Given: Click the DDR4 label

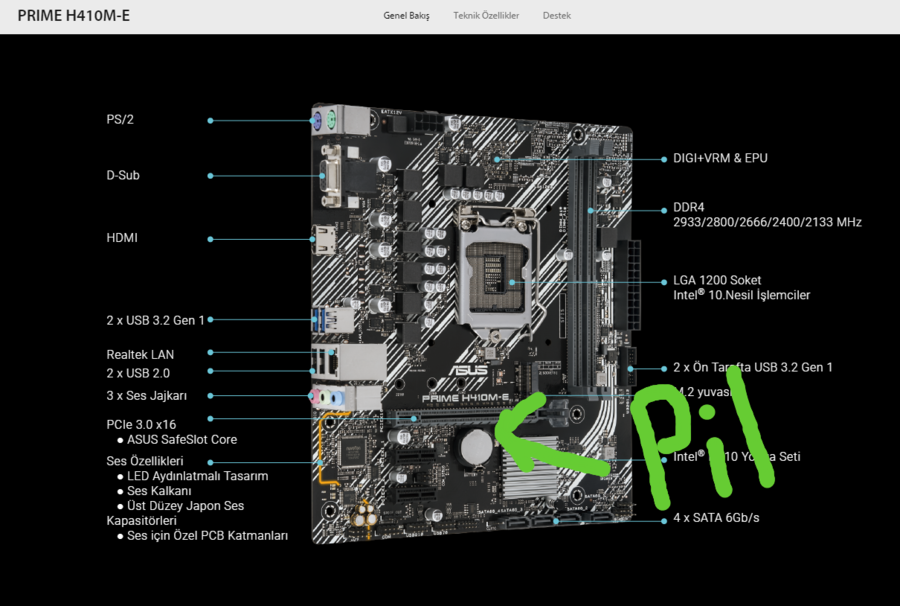Looking at the screenshot, I should [689, 207].
